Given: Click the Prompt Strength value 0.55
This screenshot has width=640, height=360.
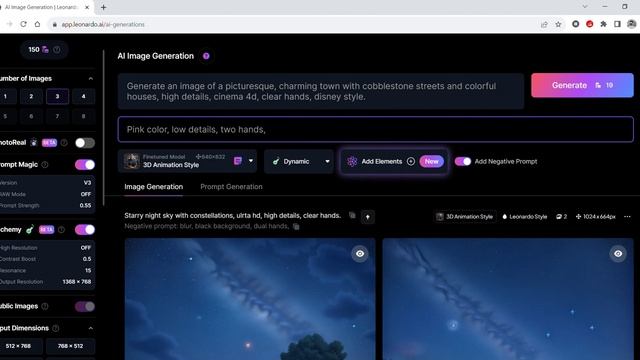Looking at the screenshot, I should pos(85,206).
